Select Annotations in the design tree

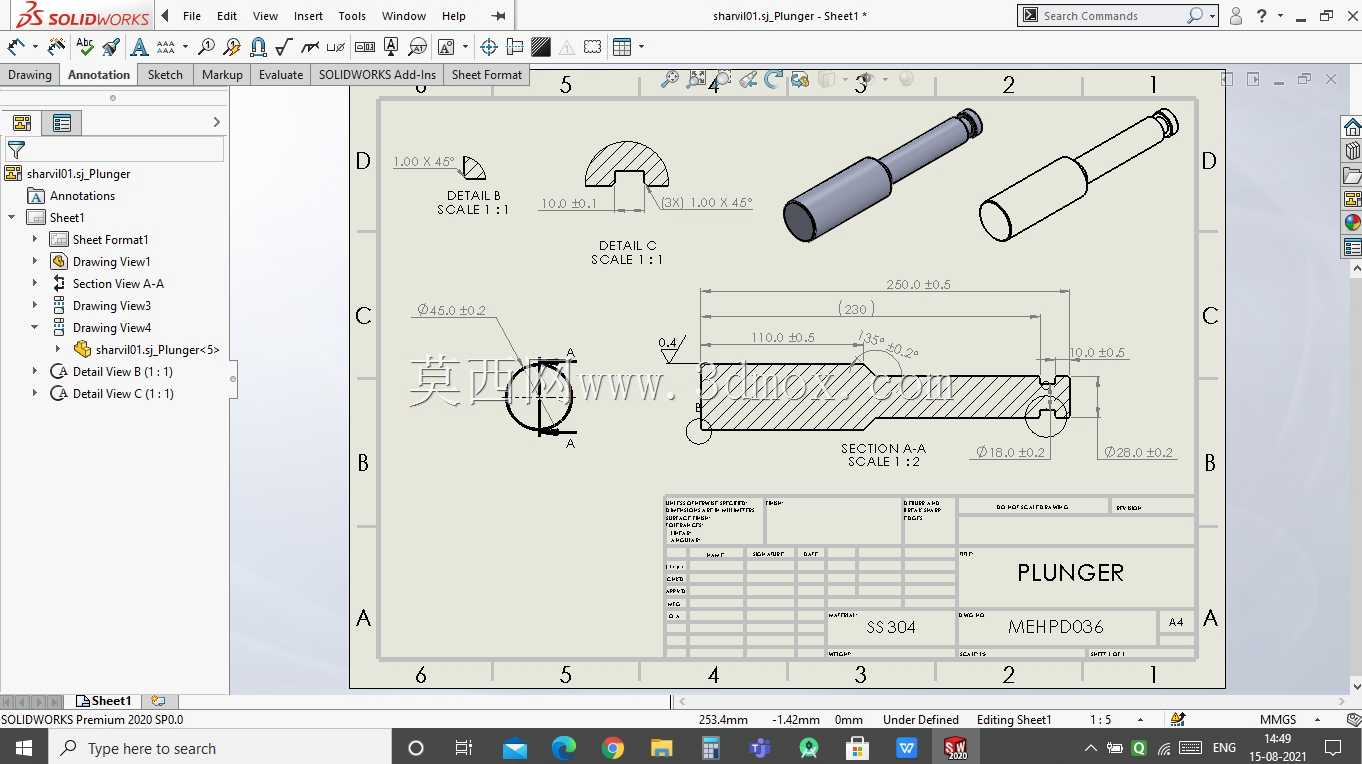82,195
